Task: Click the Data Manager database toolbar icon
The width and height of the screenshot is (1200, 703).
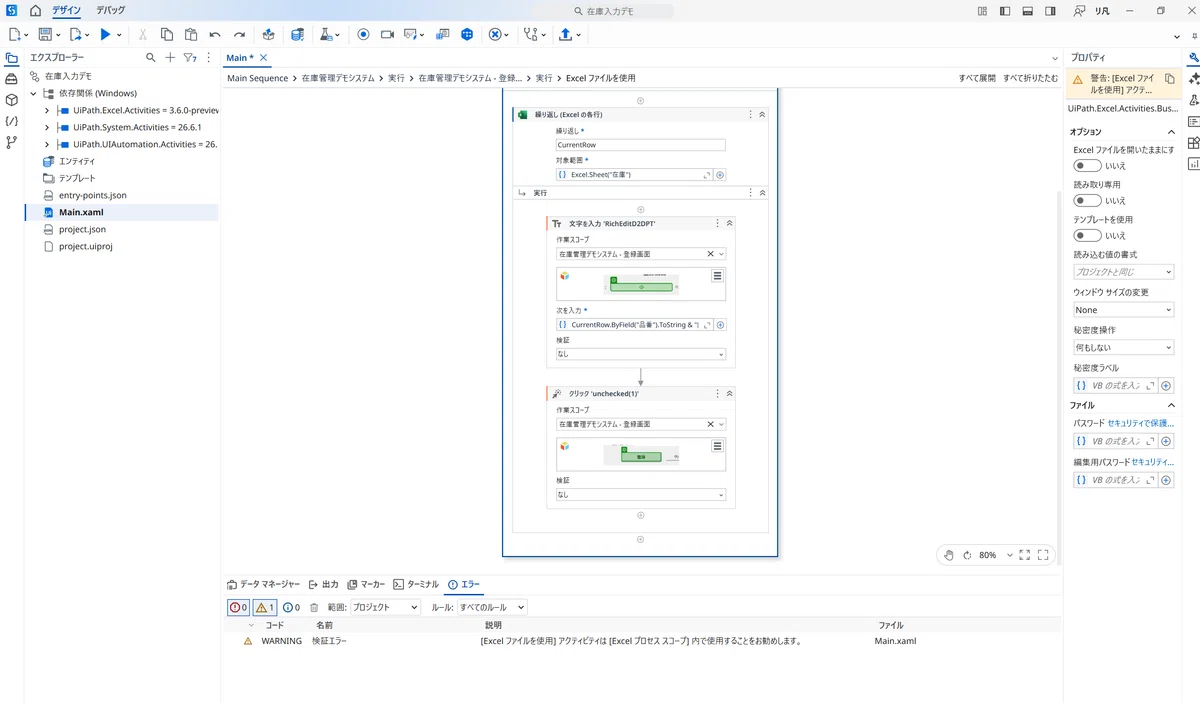Action: click(297, 34)
